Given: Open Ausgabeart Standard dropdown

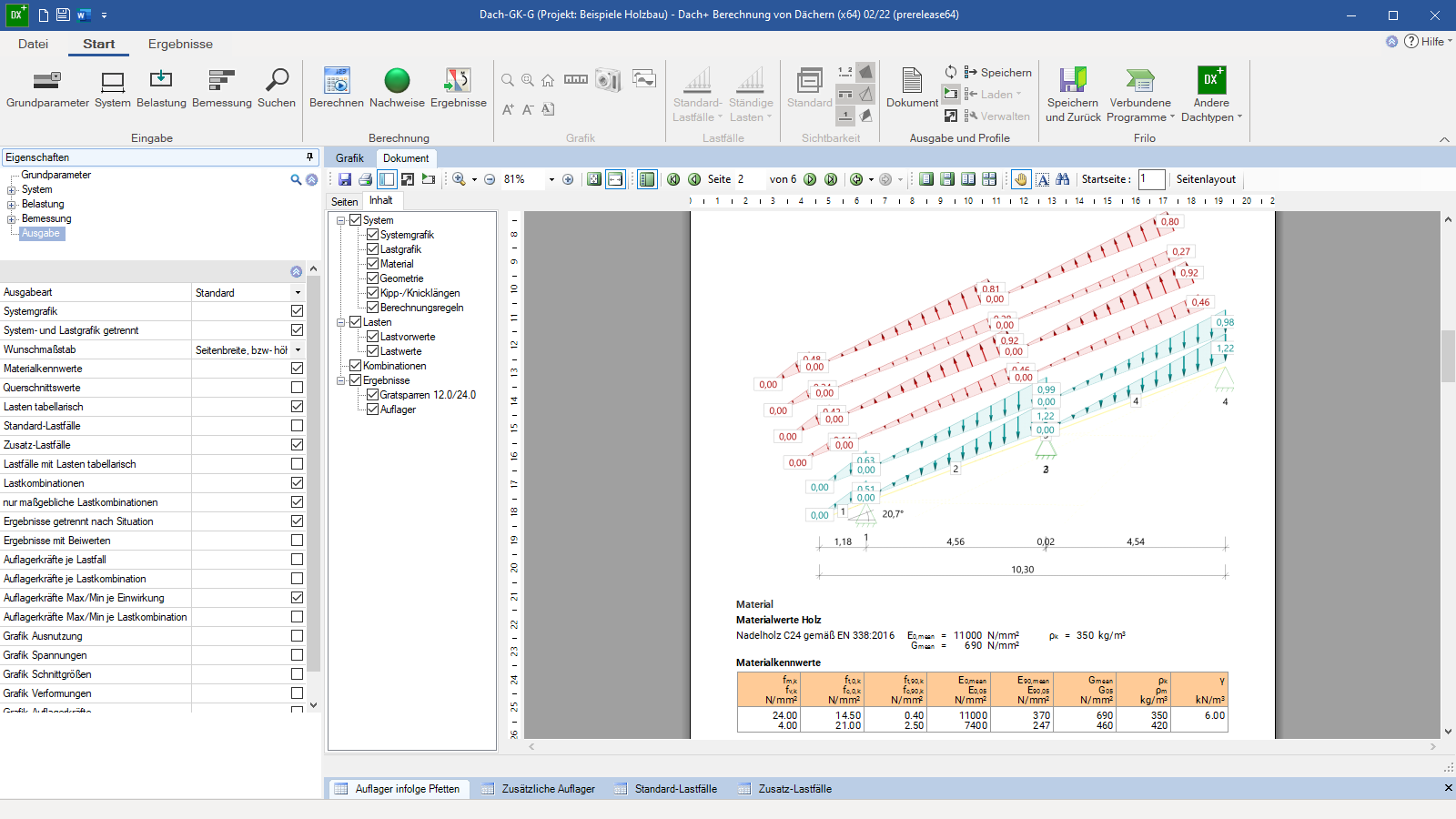Looking at the screenshot, I should [x=298, y=293].
